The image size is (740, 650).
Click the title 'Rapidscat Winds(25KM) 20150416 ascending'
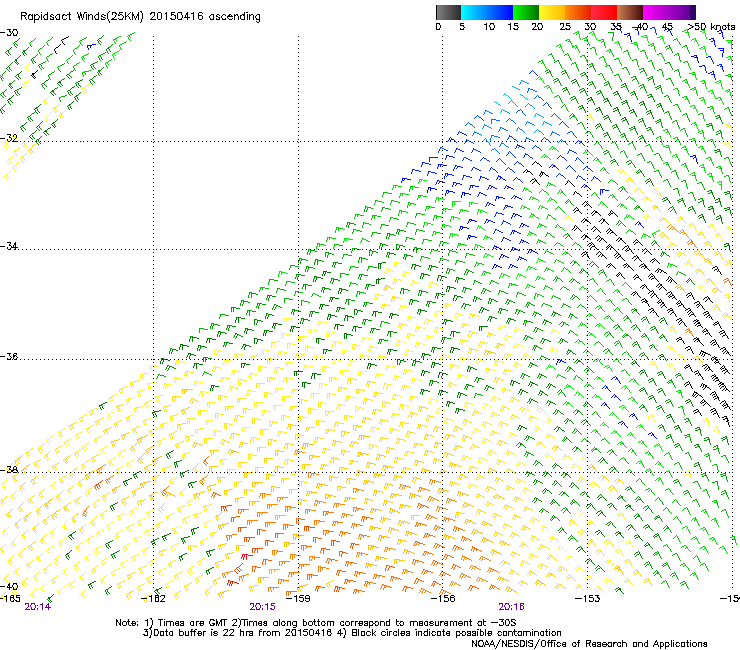click(x=140, y=17)
